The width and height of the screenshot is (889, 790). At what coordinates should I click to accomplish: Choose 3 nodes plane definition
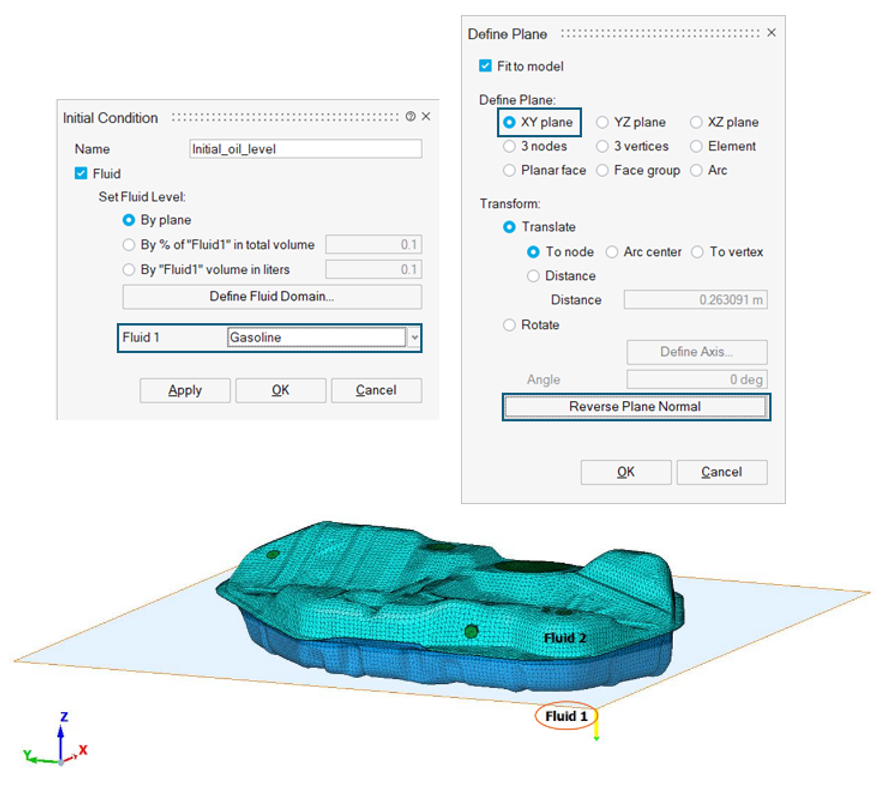tap(509, 146)
